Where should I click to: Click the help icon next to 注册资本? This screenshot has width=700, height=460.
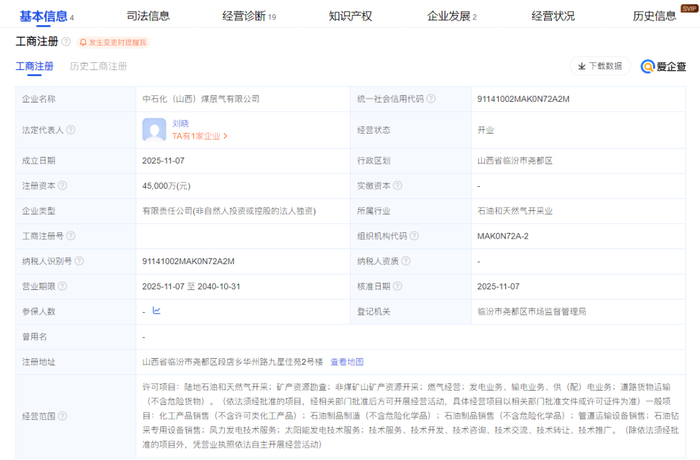pyautogui.click(x=61, y=186)
